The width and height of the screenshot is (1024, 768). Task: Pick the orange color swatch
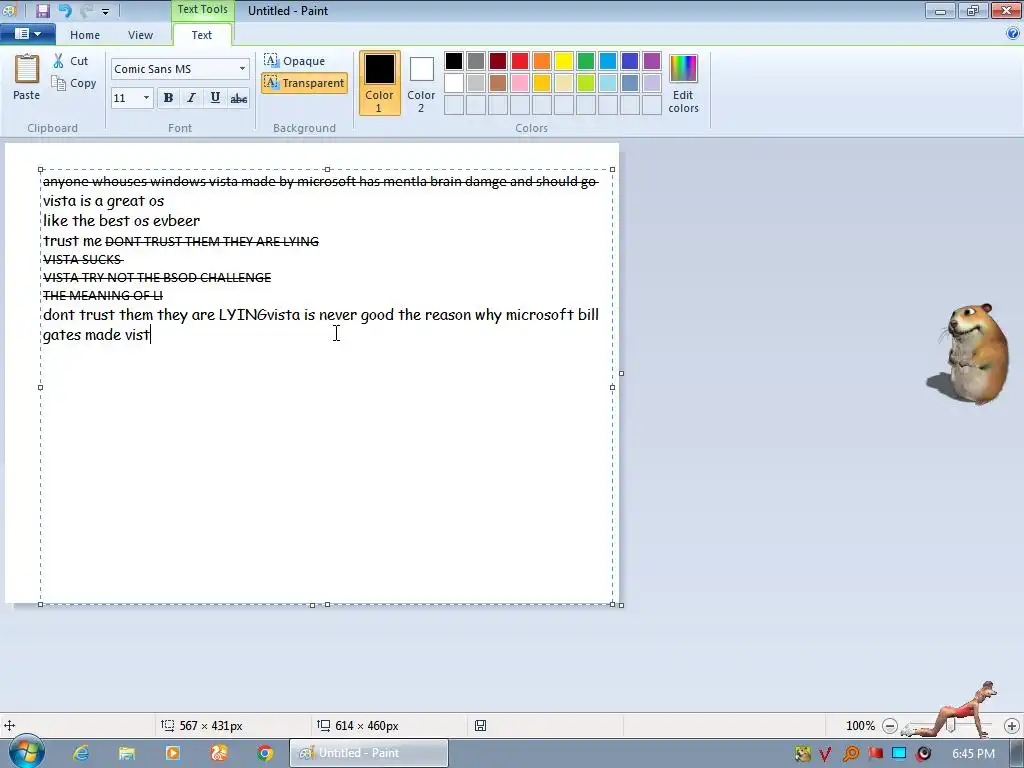click(x=542, y=61)
